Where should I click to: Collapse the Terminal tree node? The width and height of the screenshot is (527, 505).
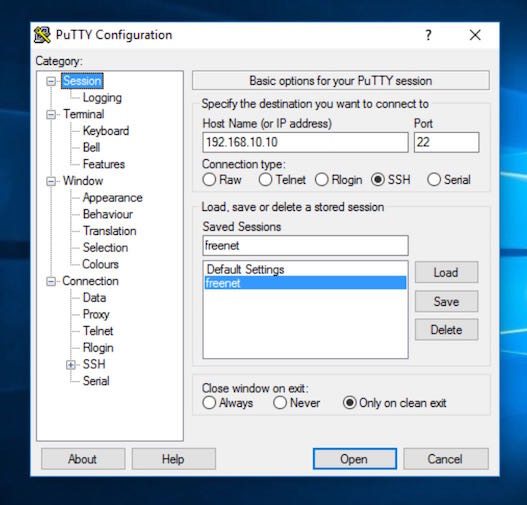coord(51,115)
